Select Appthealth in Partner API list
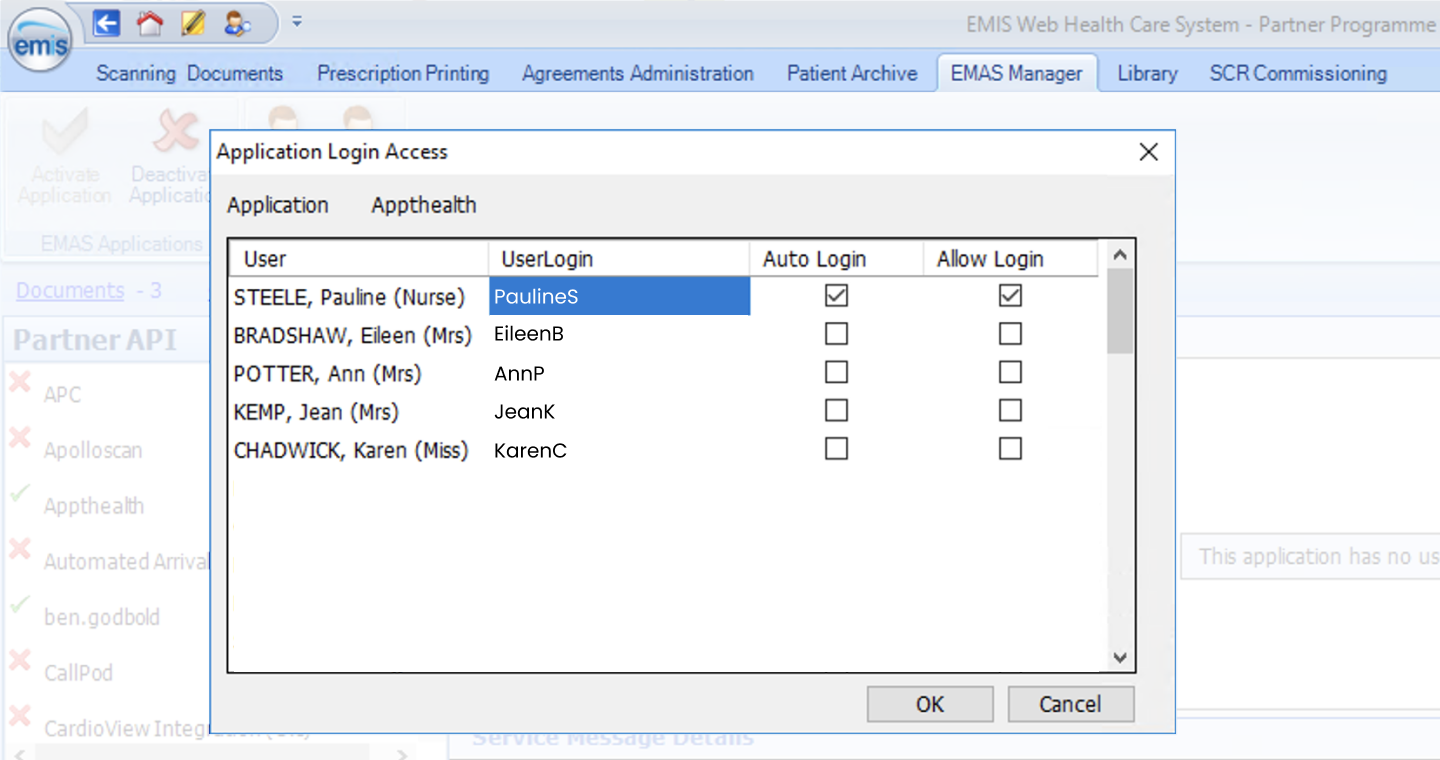Screen dimensions: 1440x760 click(94, 506)
